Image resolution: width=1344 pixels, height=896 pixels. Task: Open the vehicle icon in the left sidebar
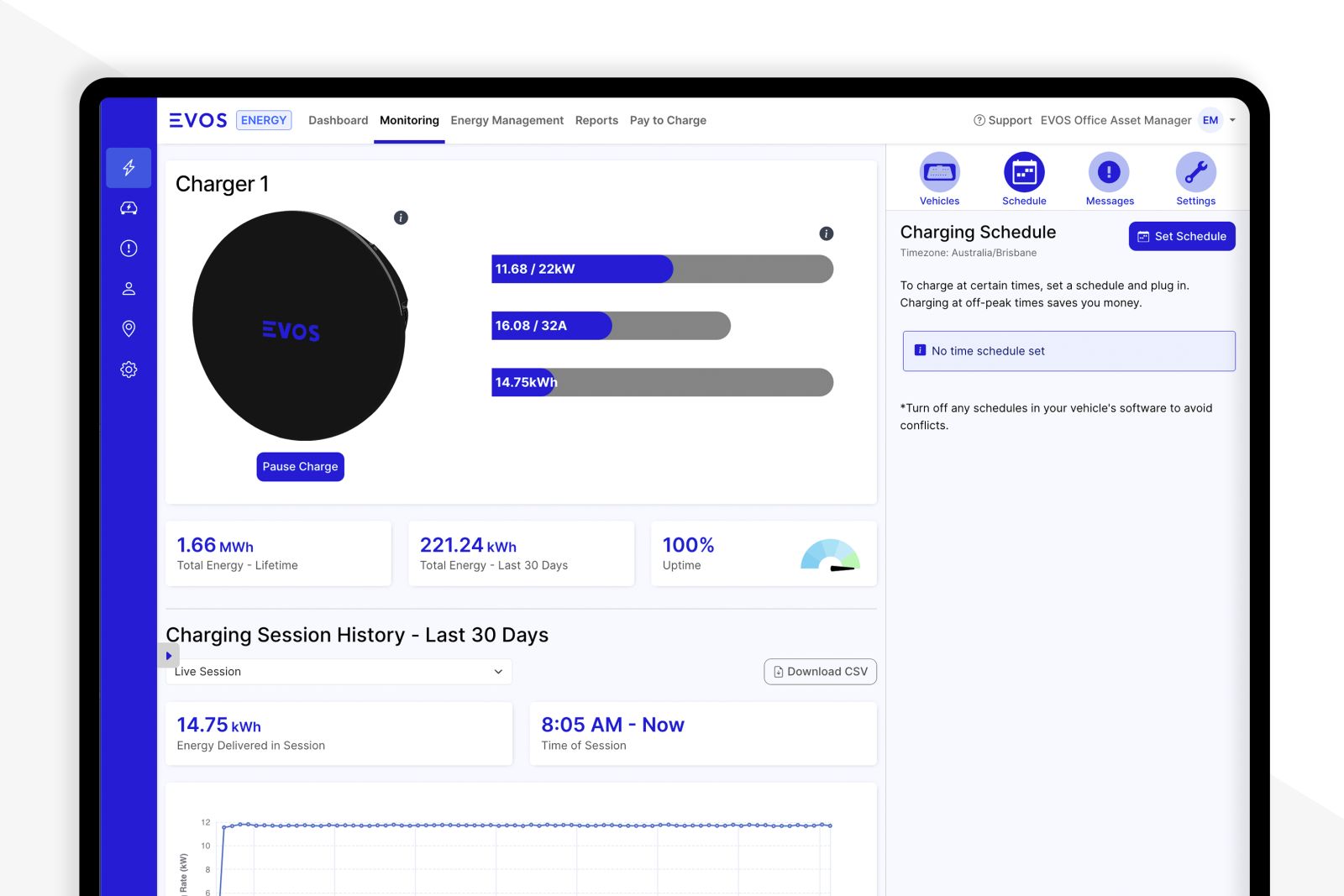[128, 207]
